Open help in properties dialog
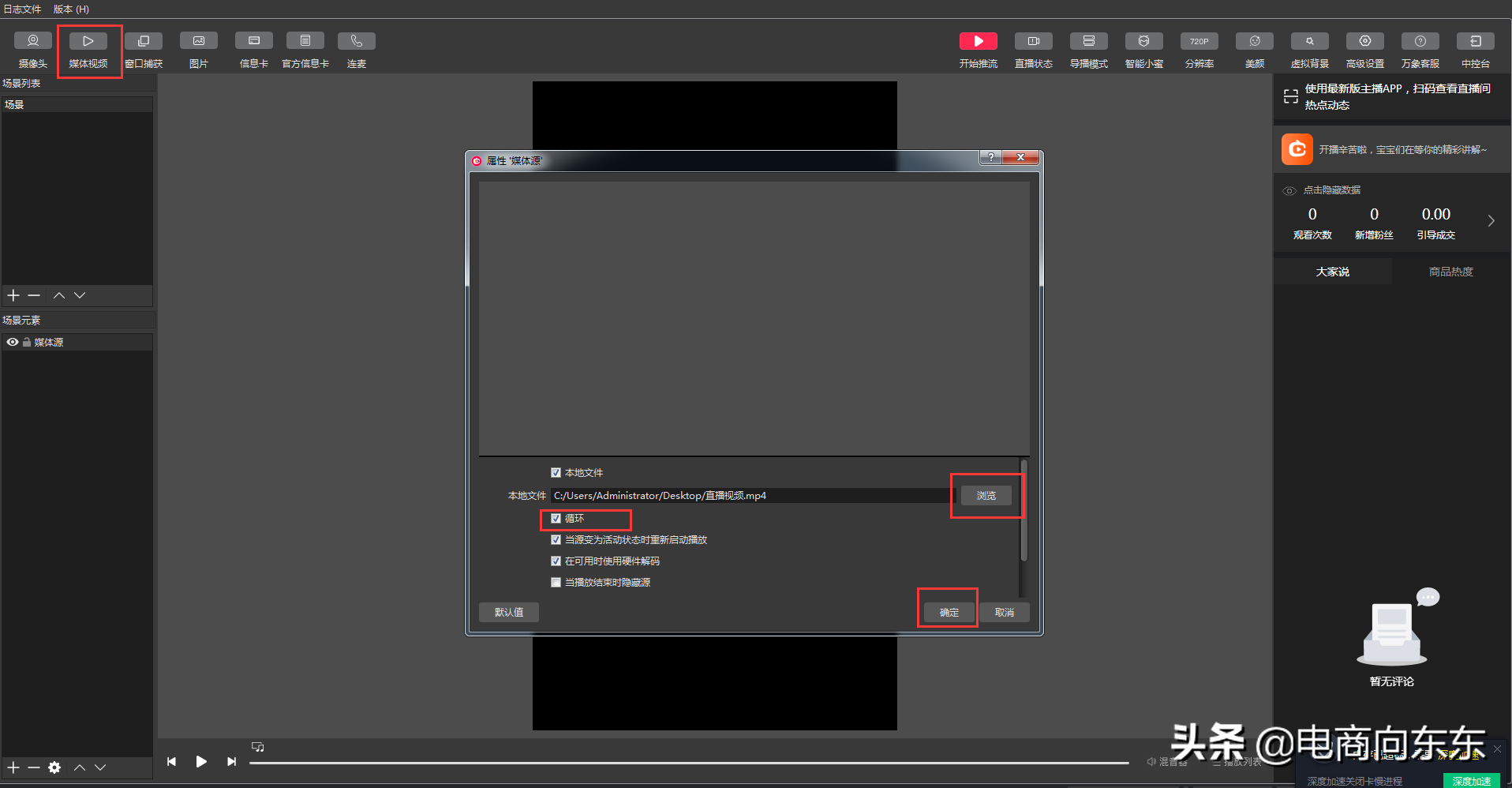This screenshot has height=788, width=1512. tap(991, 157)
